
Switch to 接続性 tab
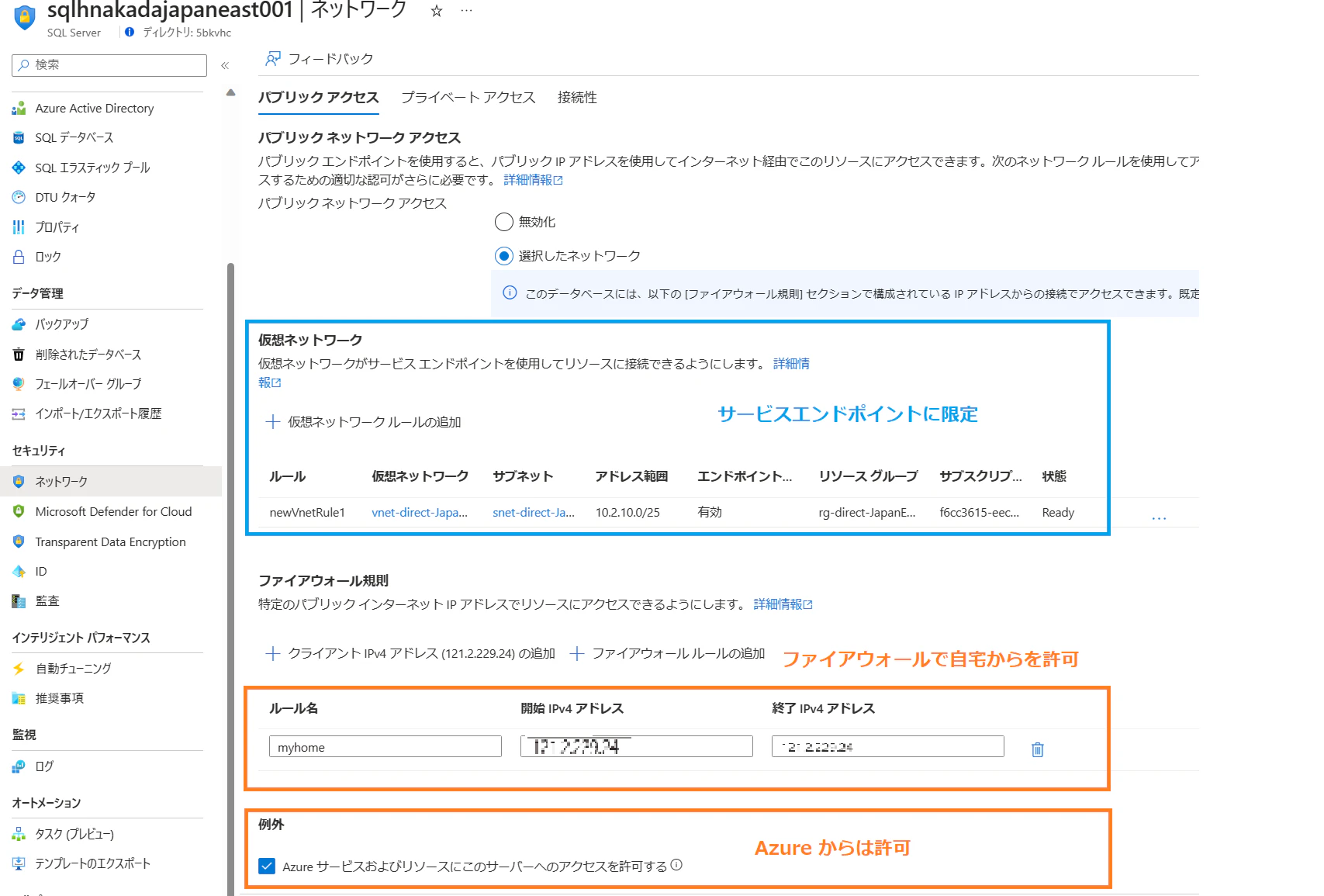pos(577,98)
